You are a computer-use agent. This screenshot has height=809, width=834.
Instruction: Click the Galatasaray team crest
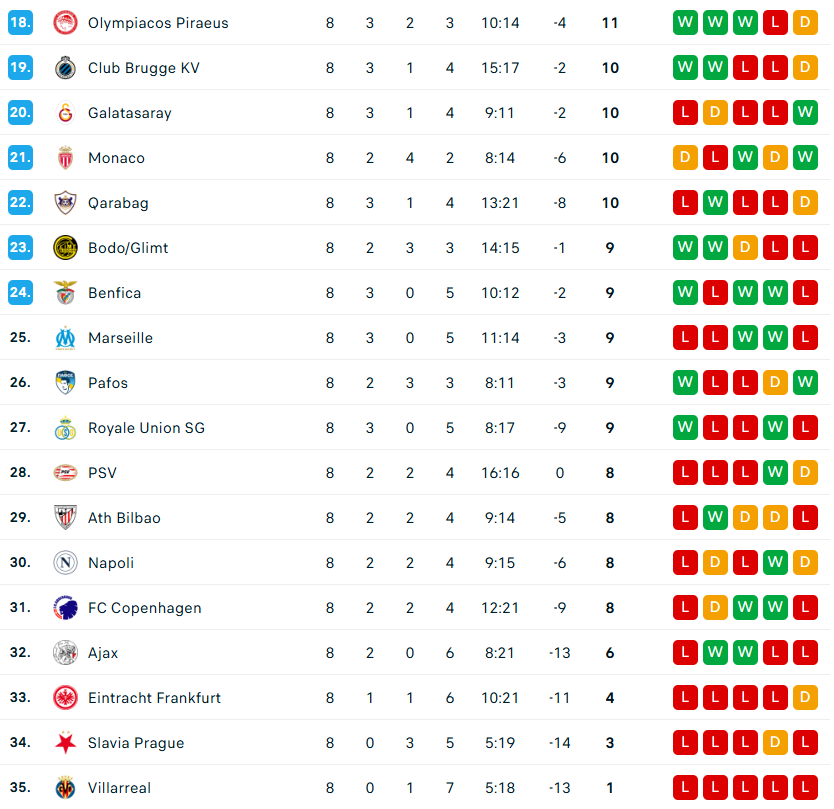(x=65, y=113)
